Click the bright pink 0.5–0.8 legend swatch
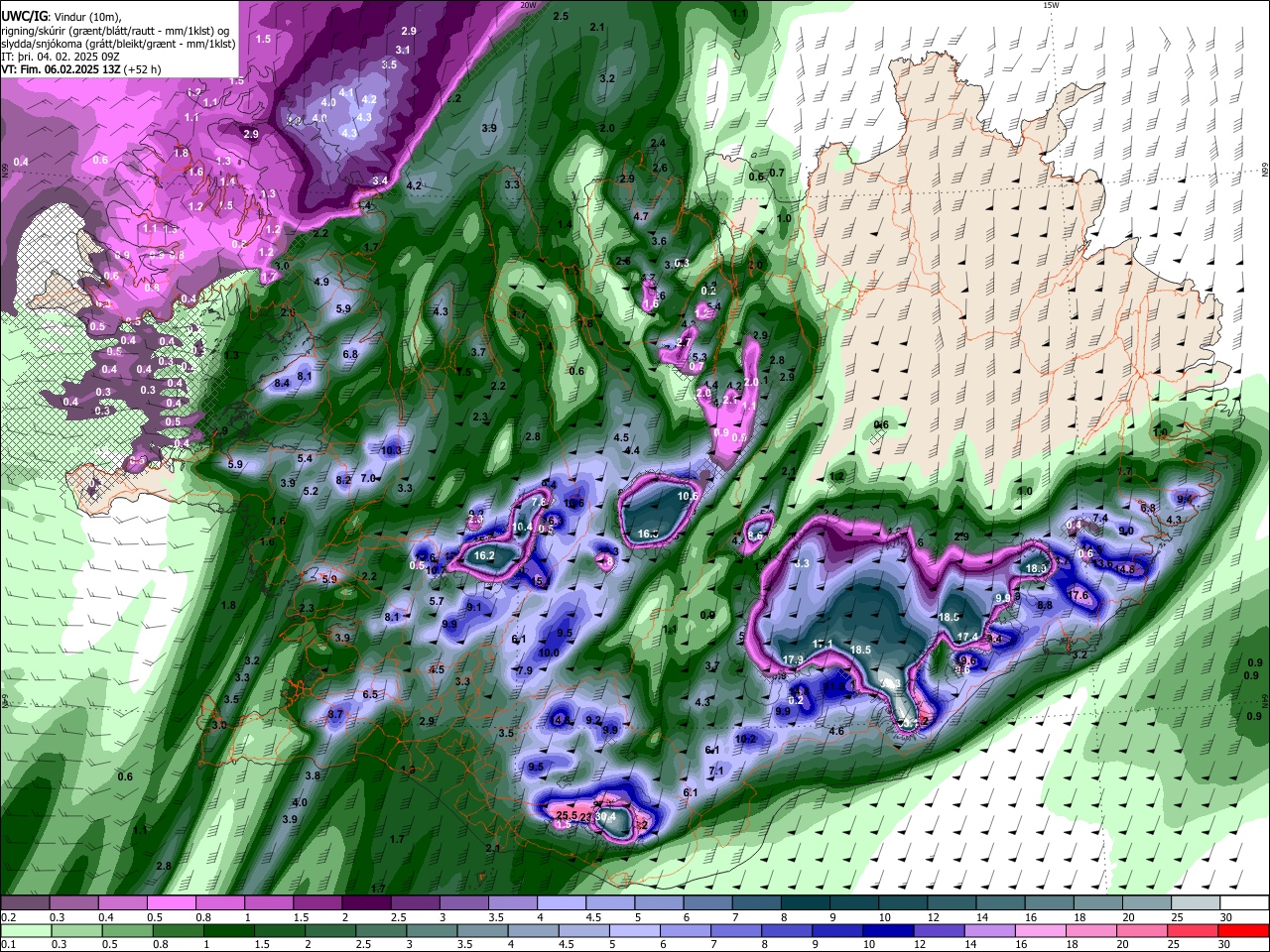 [x=171, y=902]
